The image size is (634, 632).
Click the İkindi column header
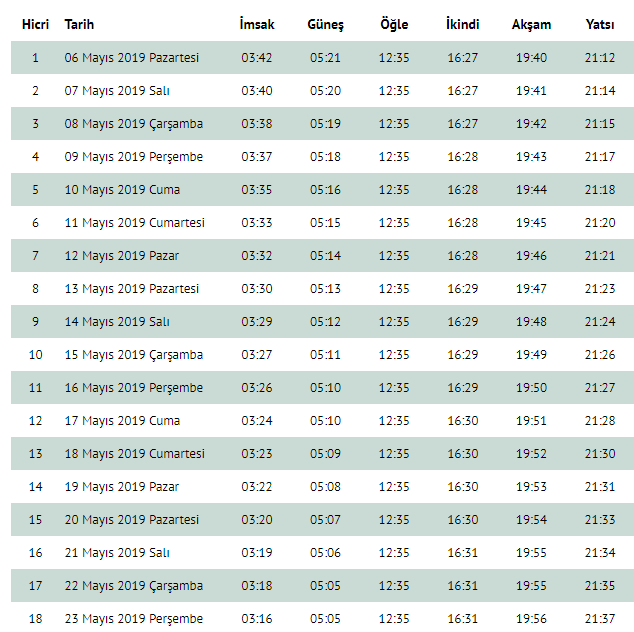point(463,24)
